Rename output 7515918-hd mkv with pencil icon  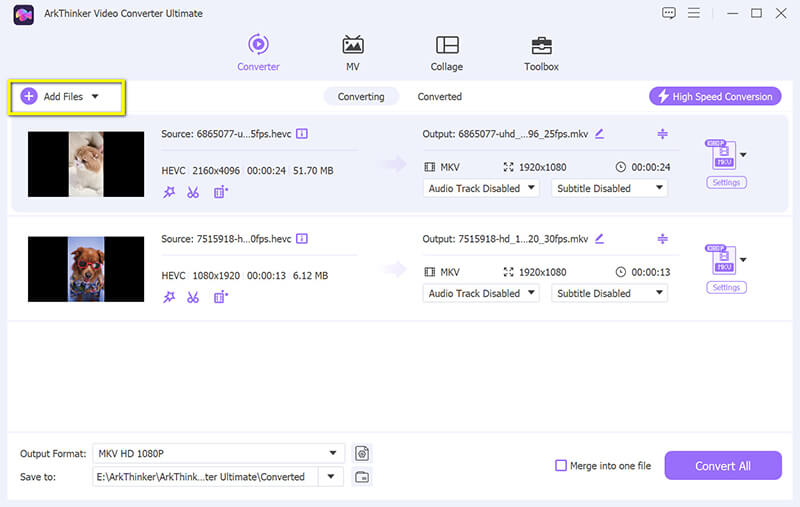[599, 239]
